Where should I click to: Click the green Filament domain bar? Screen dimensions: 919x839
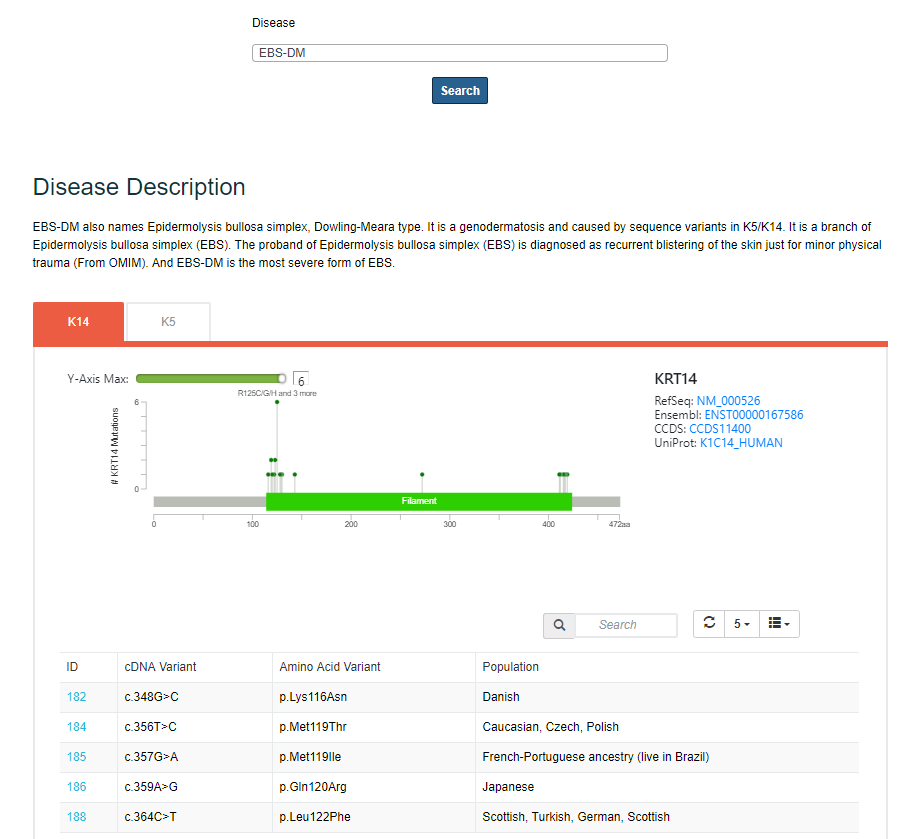418,501
